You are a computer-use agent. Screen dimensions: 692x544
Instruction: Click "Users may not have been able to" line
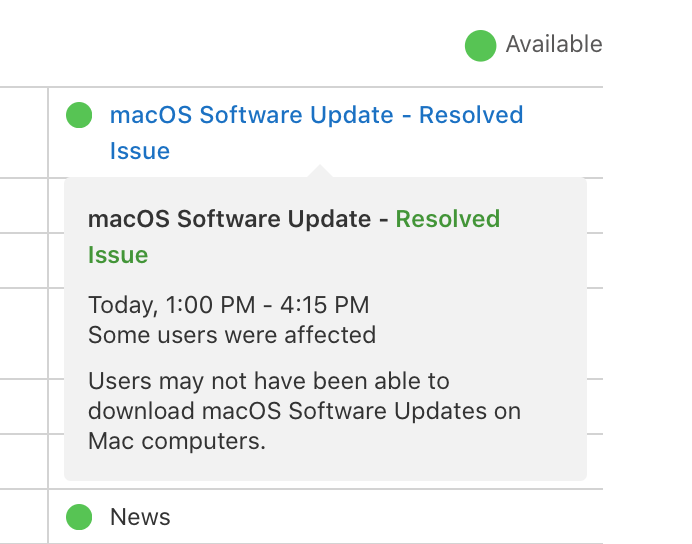[269, 382]
